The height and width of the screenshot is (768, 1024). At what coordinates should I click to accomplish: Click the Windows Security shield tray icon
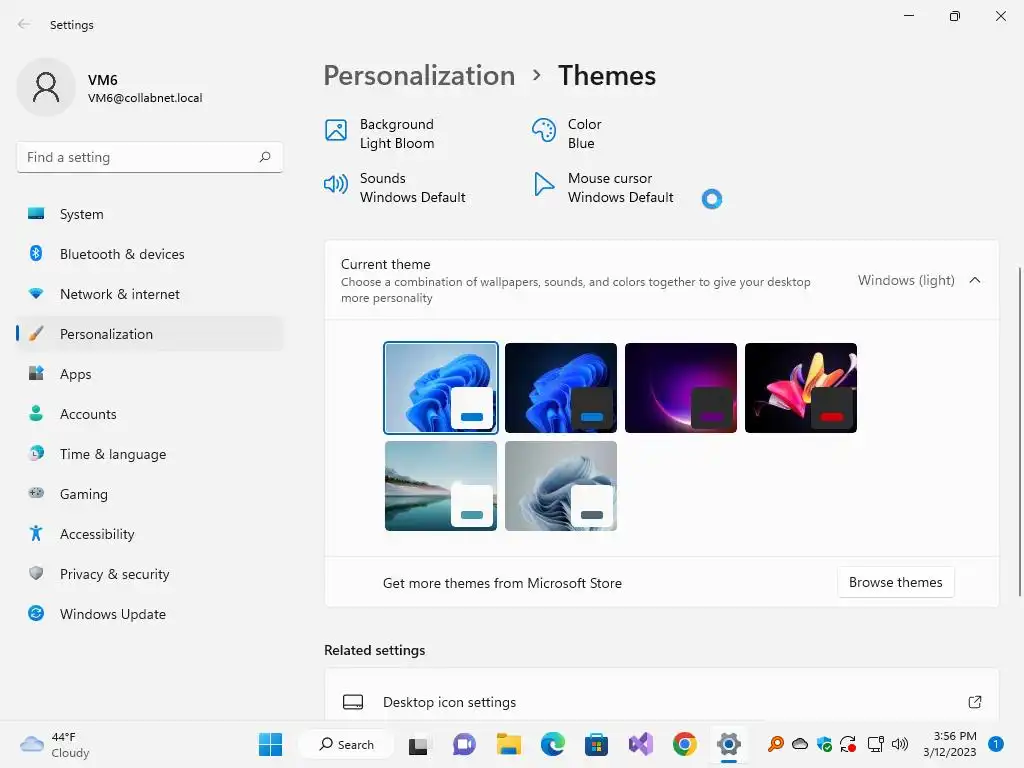tap(824, 744)
